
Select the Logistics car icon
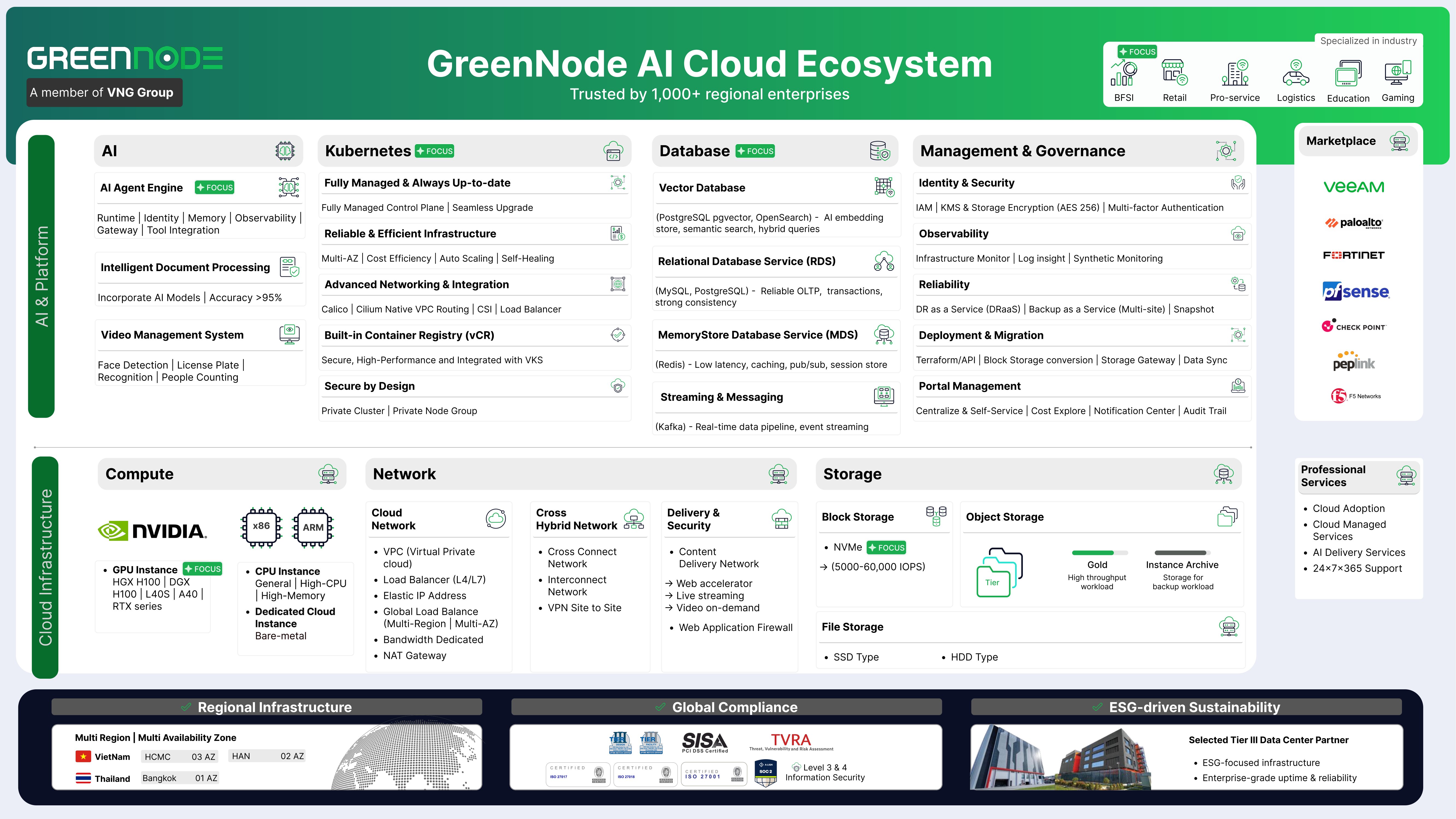pos(1296,73)
